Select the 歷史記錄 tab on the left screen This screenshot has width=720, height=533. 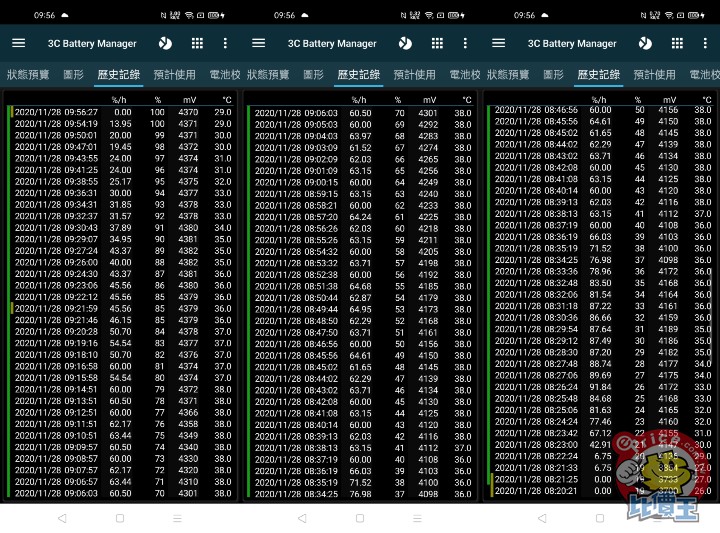119,75
